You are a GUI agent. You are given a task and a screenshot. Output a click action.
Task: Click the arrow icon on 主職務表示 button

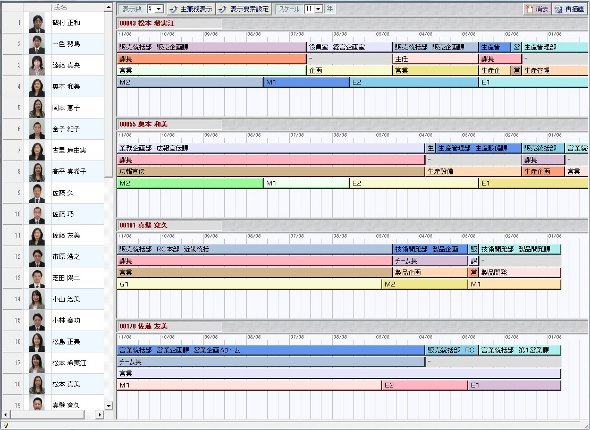(x=173, y=9)
